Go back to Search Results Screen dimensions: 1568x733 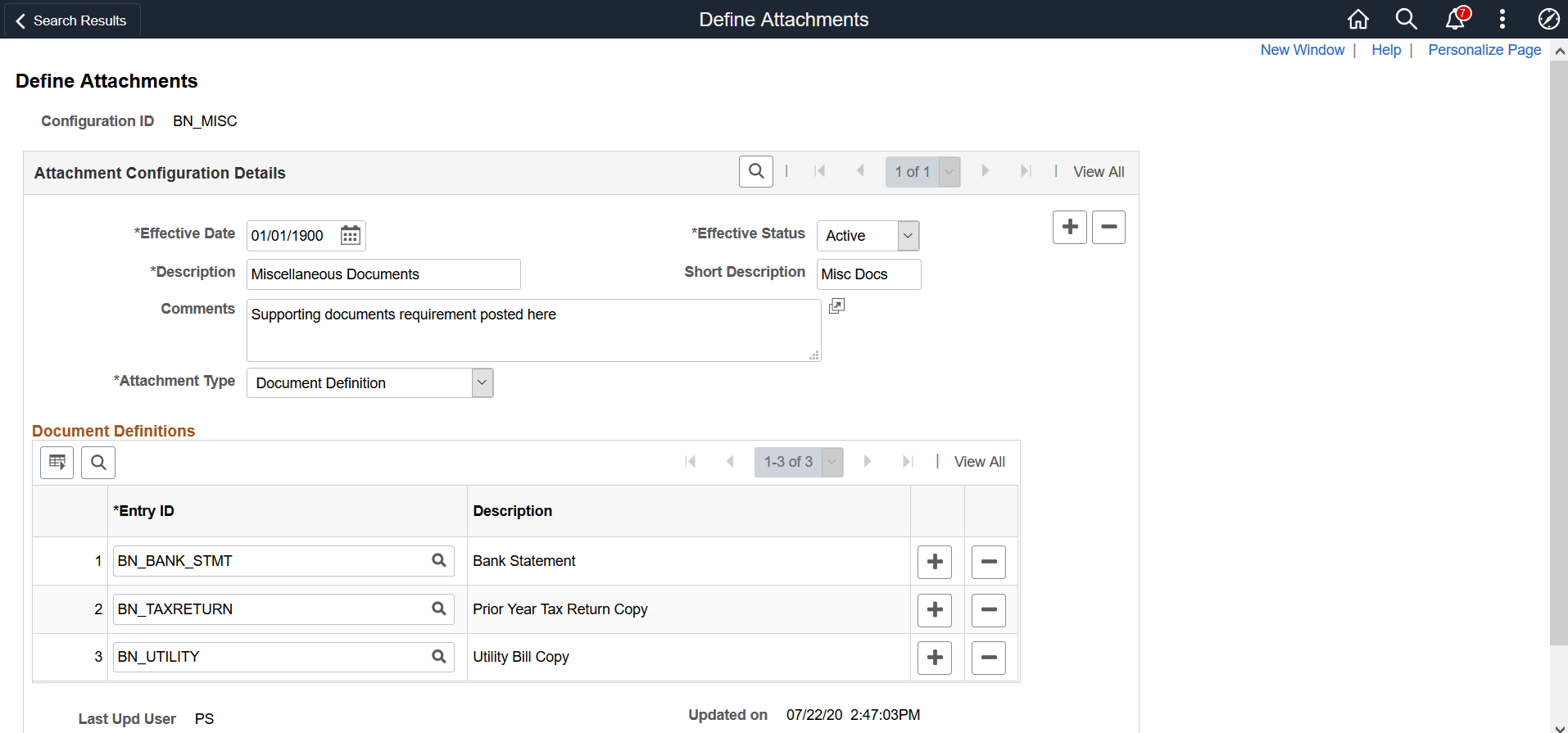point(71,20)
